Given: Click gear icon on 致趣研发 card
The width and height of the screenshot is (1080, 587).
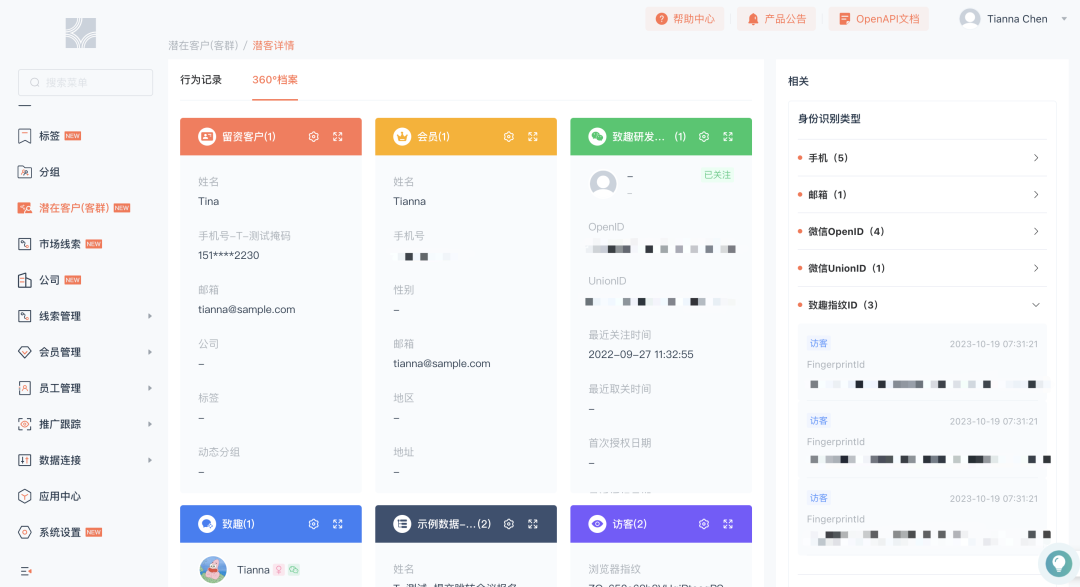Looking at the screenshot, I should (704, 136).
